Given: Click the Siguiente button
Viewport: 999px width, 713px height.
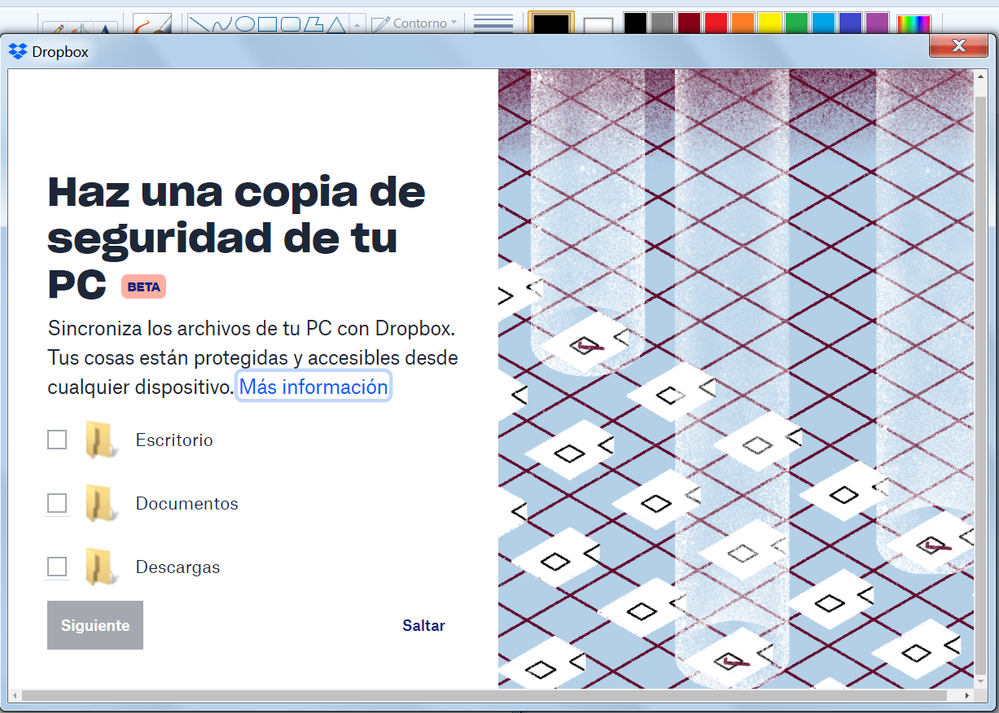Looking at the screenshot, I should (95, 625).
